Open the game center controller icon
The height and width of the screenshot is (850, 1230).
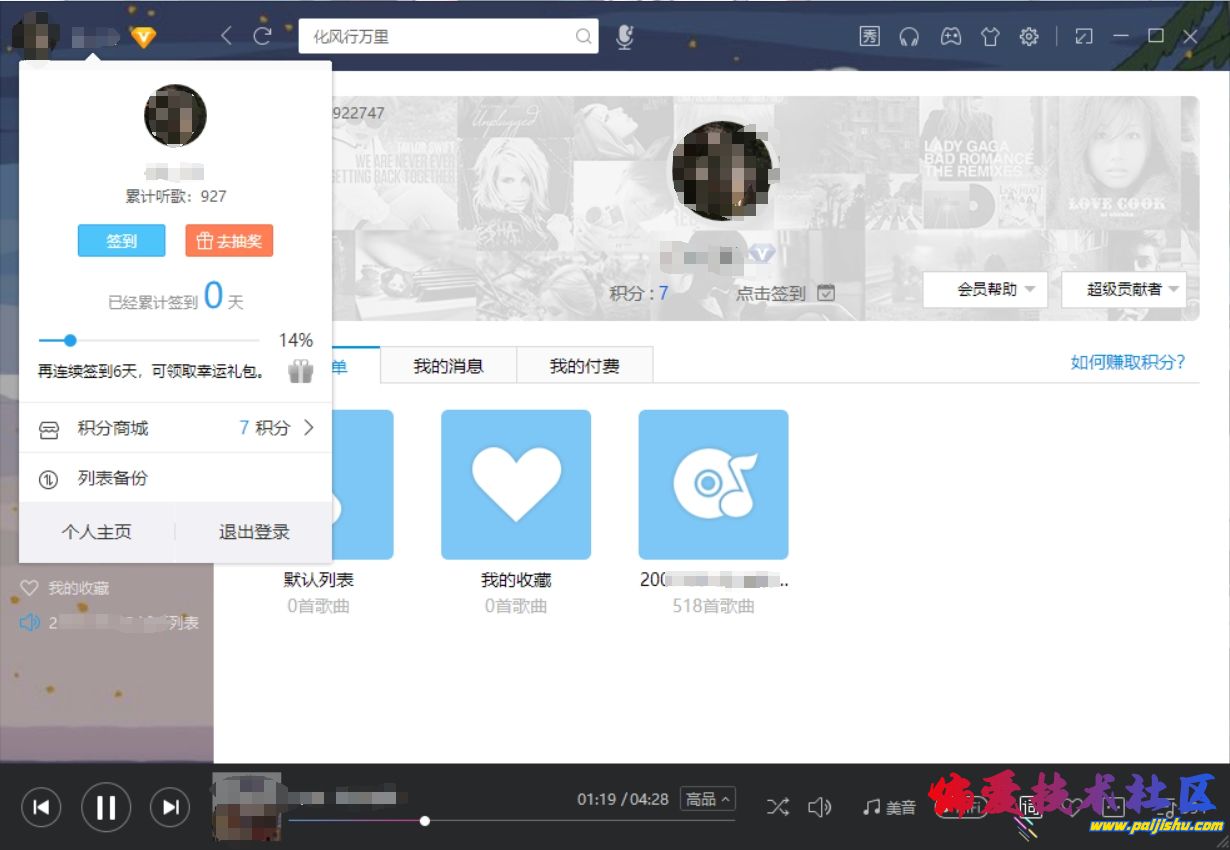(950, 36)
